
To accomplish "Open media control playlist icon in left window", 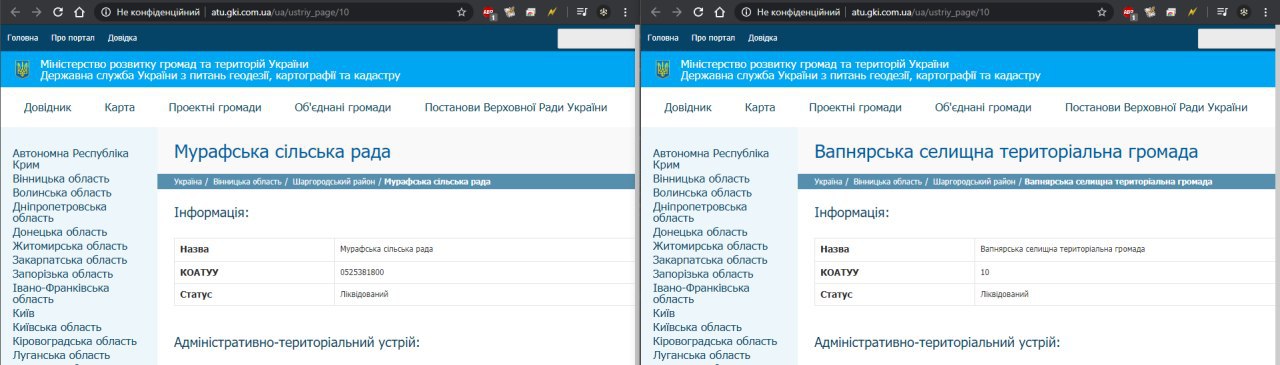I will click(582, 12).
